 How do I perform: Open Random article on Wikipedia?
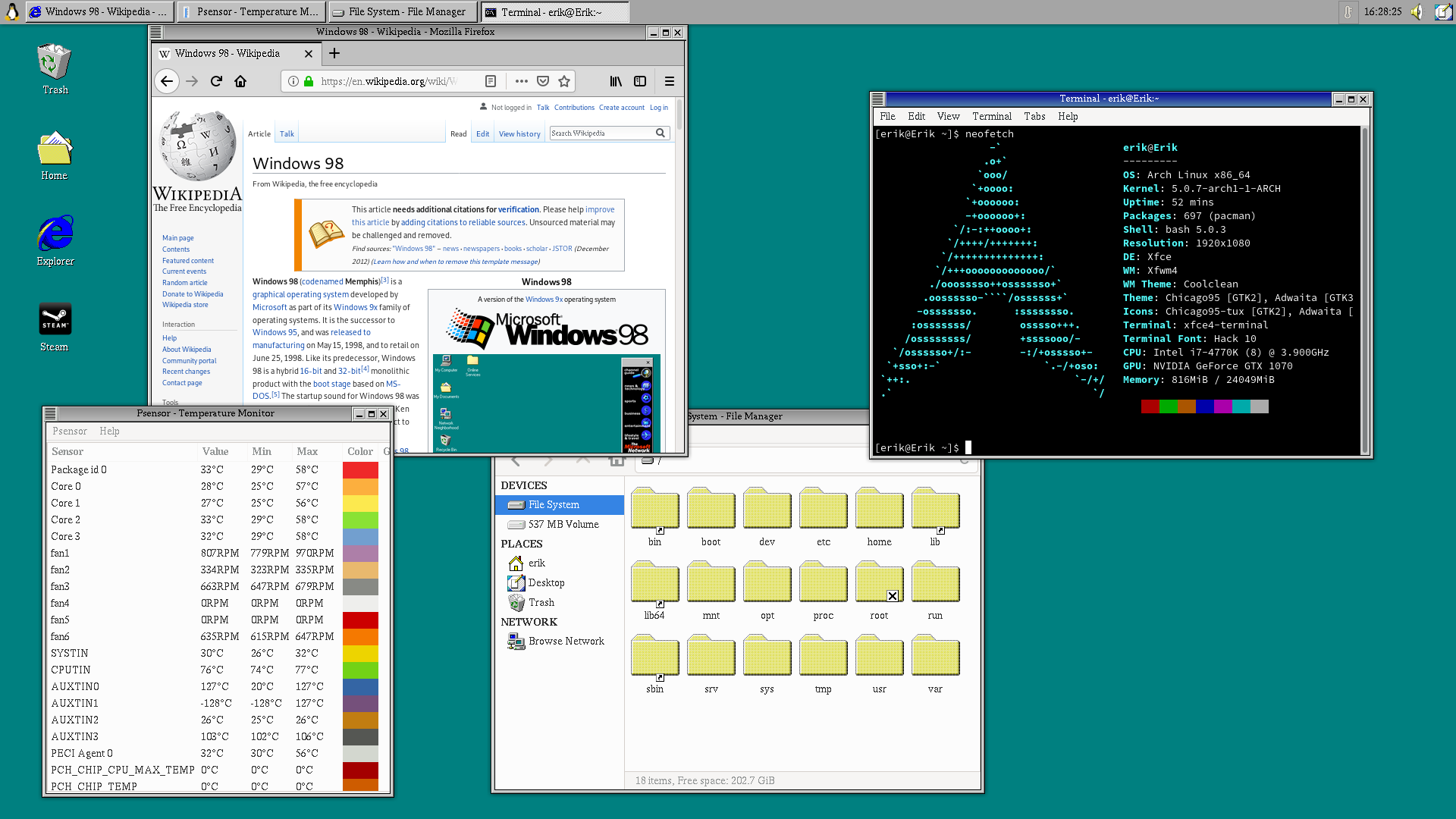(184, 282)
